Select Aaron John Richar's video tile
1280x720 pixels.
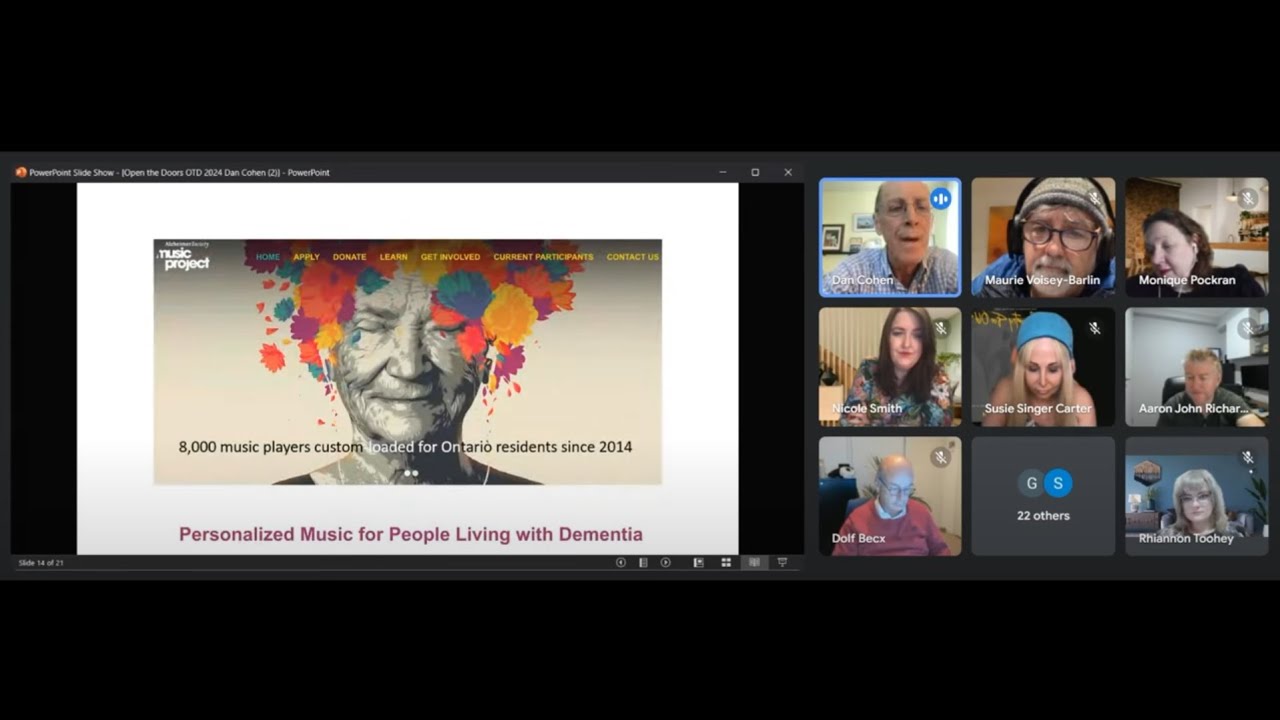[x=1197, y=366]
